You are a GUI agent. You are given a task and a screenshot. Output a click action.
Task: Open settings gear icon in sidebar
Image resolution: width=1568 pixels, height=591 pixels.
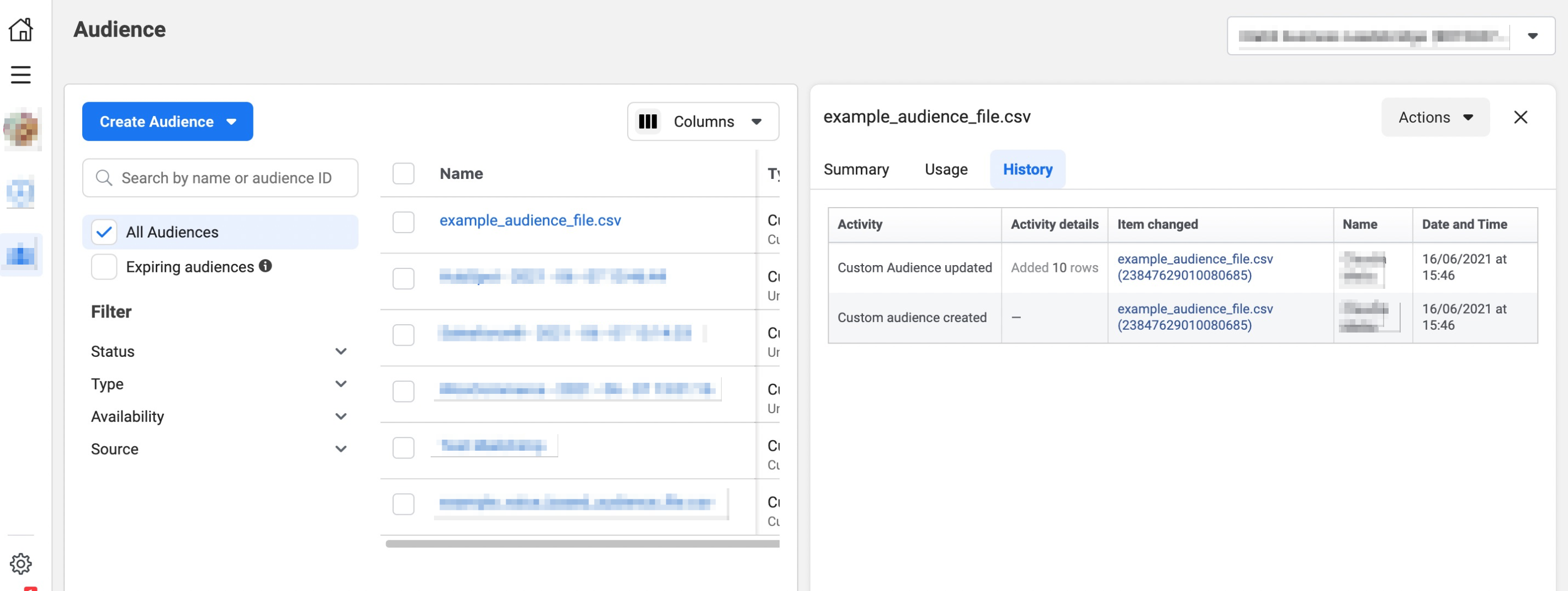pyautogui.click(x=20, y=563)
